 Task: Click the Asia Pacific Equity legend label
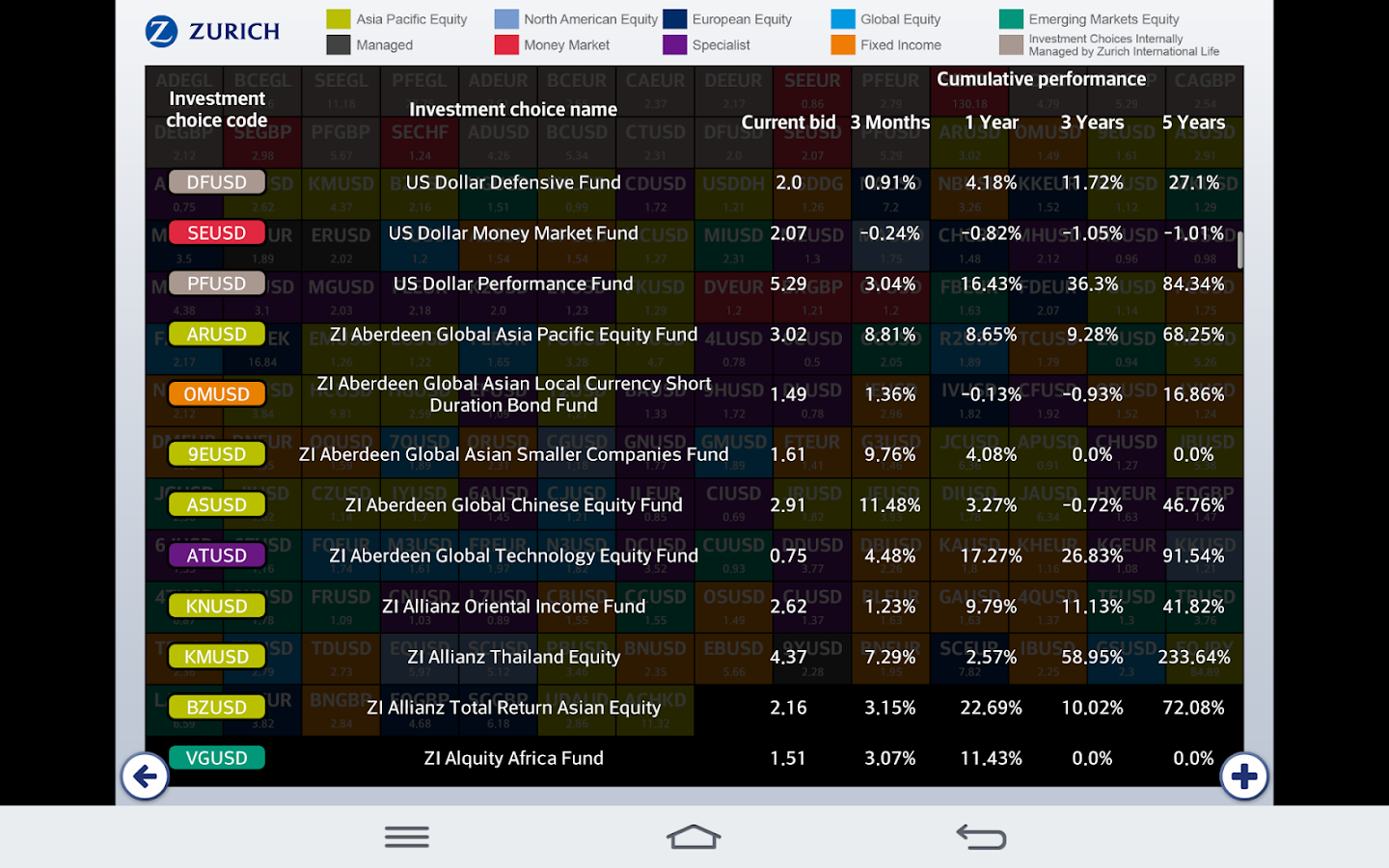[412, 19]
